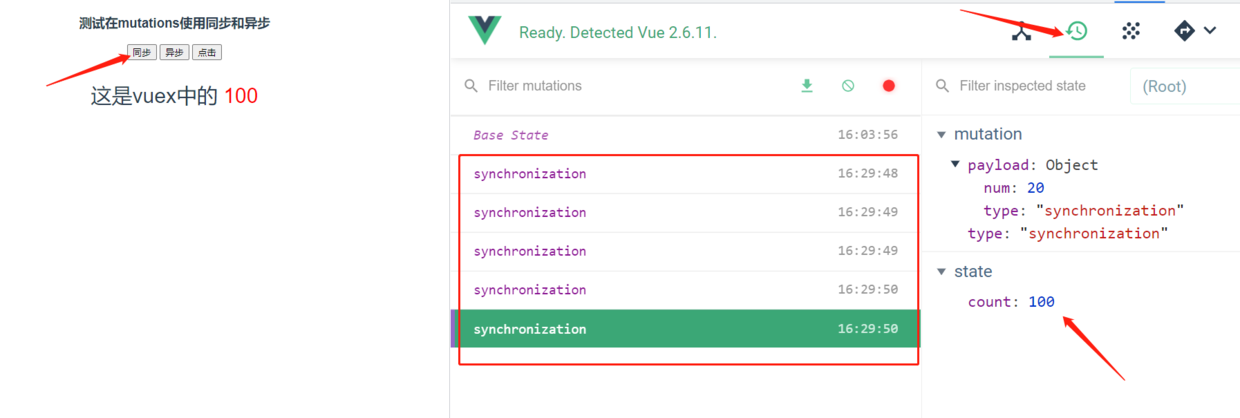Screen dimensions: 1240x418
Task: Click the 点击 button
Action: coord(207,53)
